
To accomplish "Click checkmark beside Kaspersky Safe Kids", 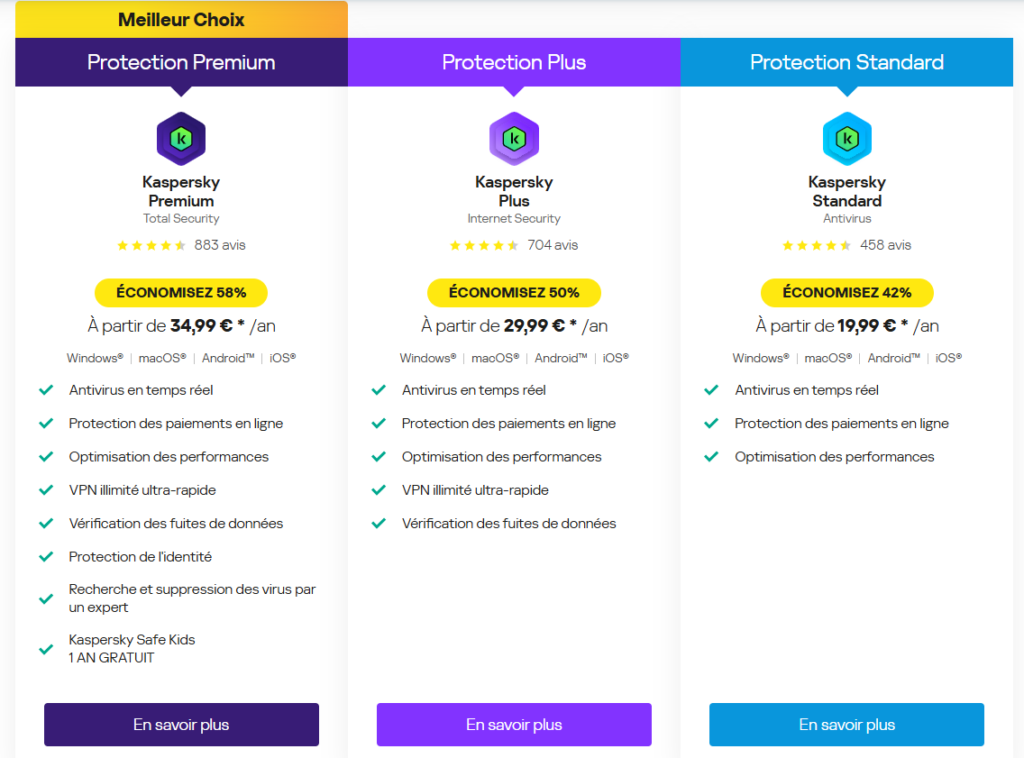I will [x=46, y=649].
